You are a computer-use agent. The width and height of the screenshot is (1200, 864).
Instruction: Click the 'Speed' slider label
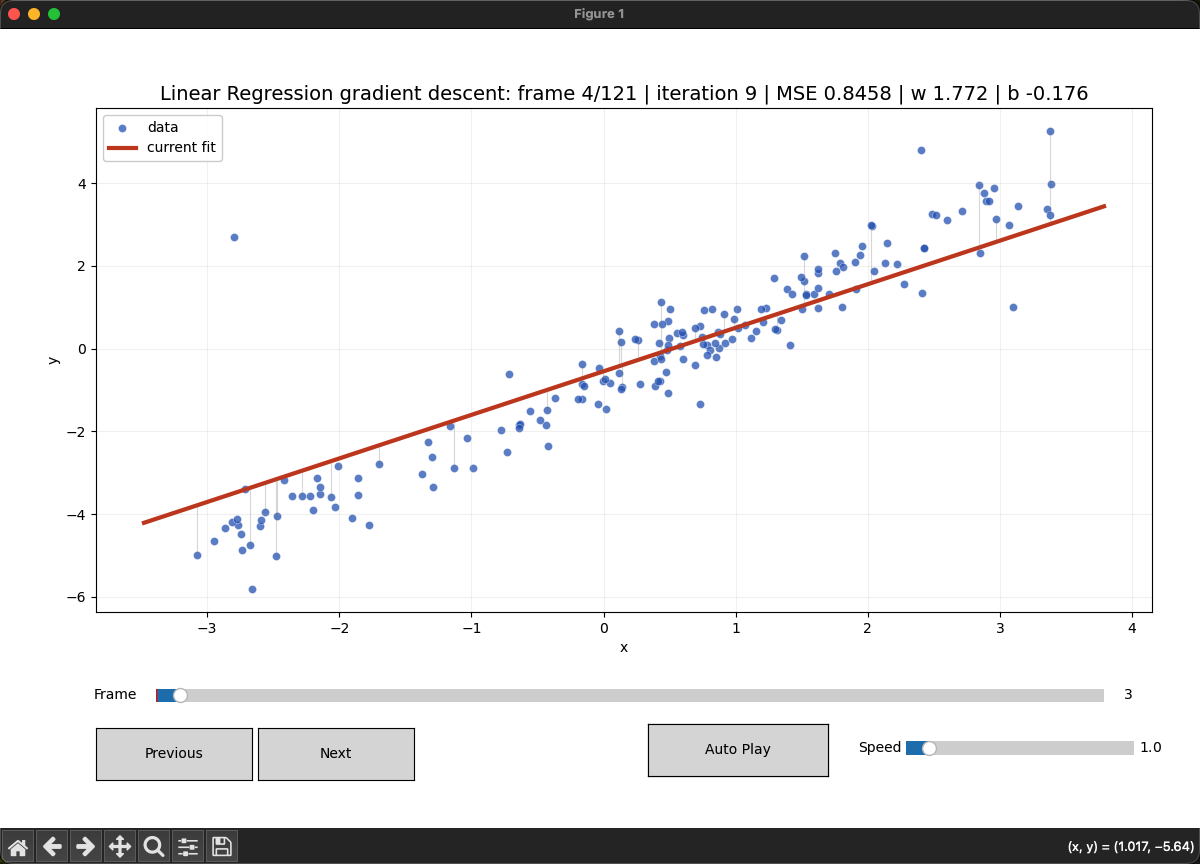pyautogui.click(x=880, y=748)
